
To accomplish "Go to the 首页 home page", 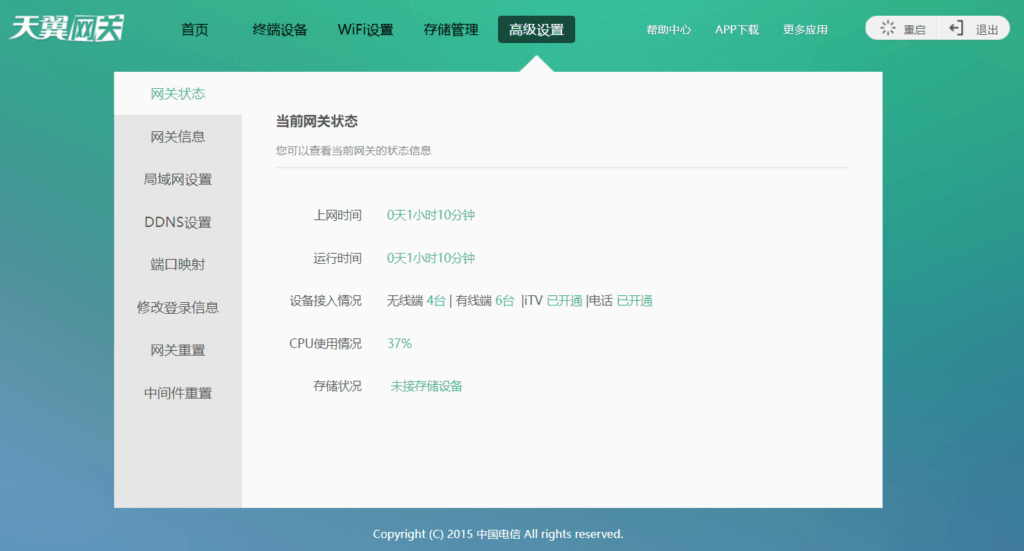I will pyautogui.click(x=195, y=30).
